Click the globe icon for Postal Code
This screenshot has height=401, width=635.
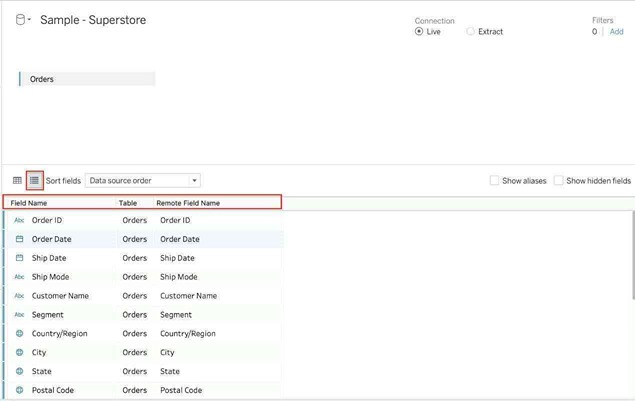(x=19, y=391)
